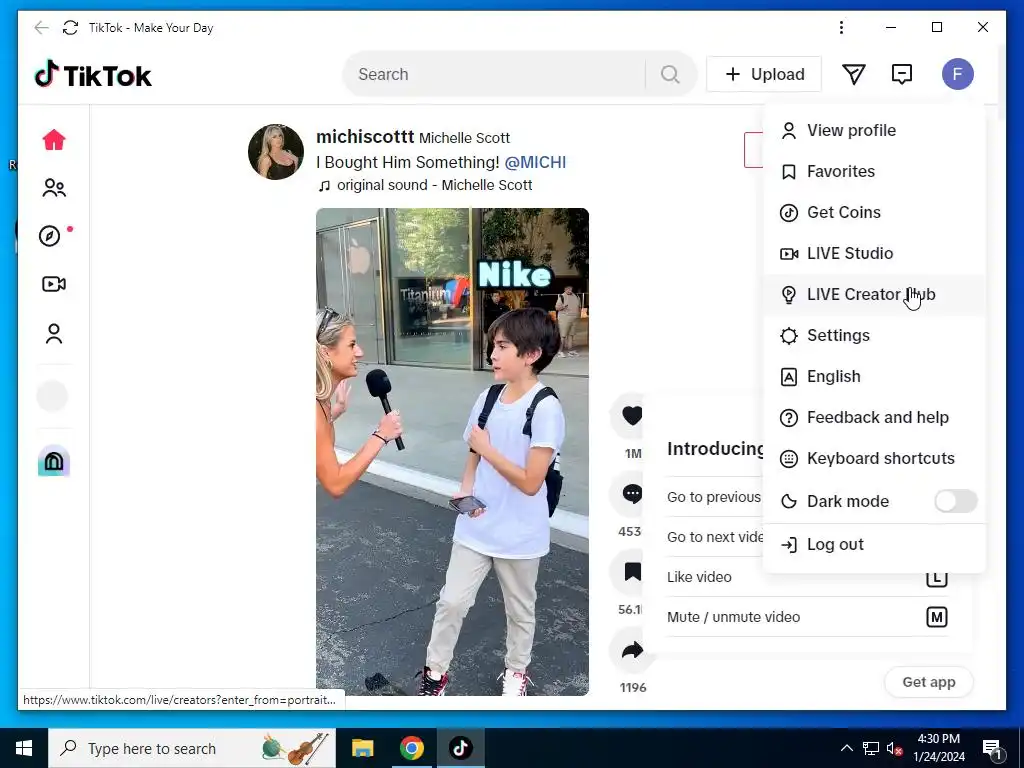Save video with bookmark icon
1024x768 pixels.
[x=632, y=572]
